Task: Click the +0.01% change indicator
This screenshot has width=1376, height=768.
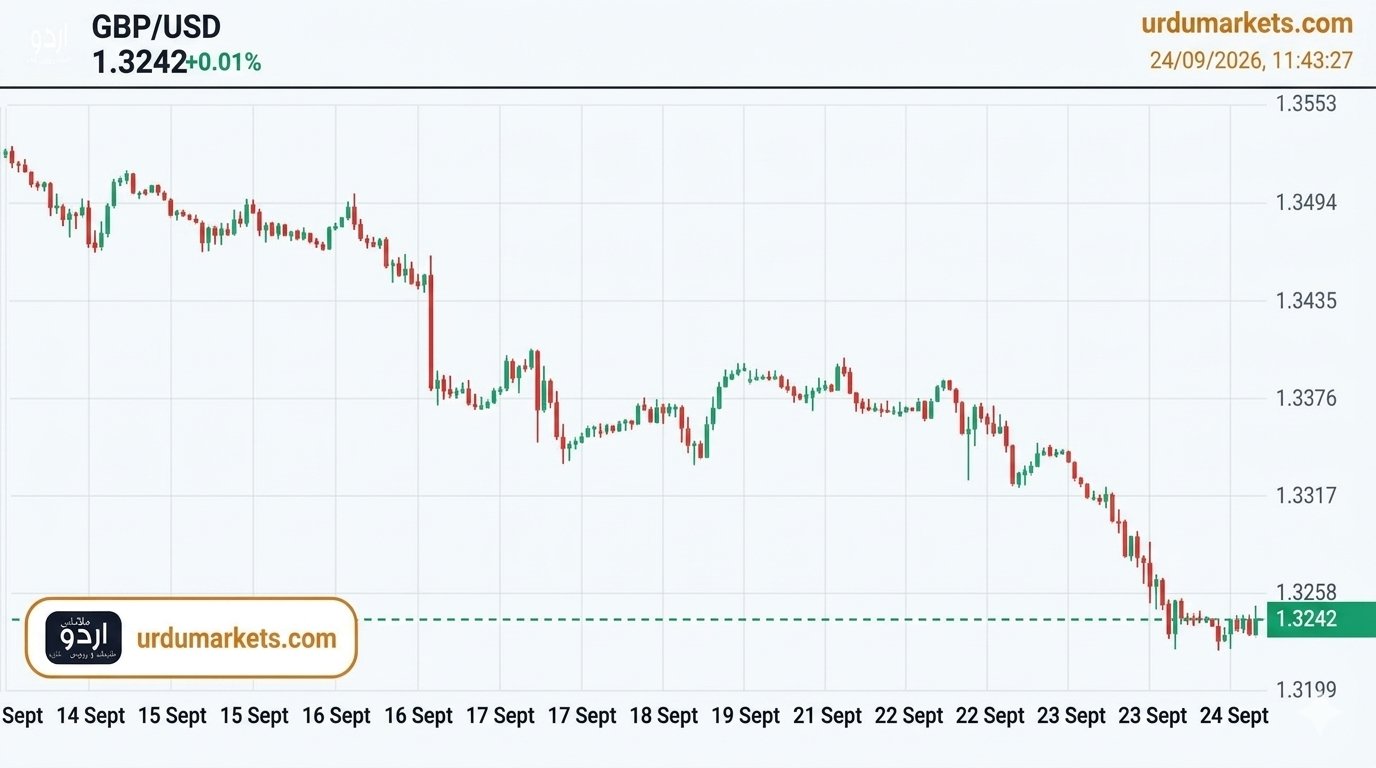Action: [x=224, y=62]
